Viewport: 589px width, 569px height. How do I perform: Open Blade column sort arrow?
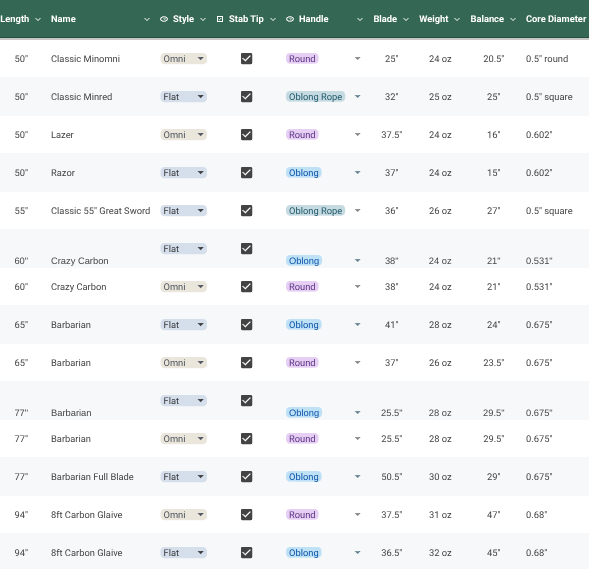(406, 20)
